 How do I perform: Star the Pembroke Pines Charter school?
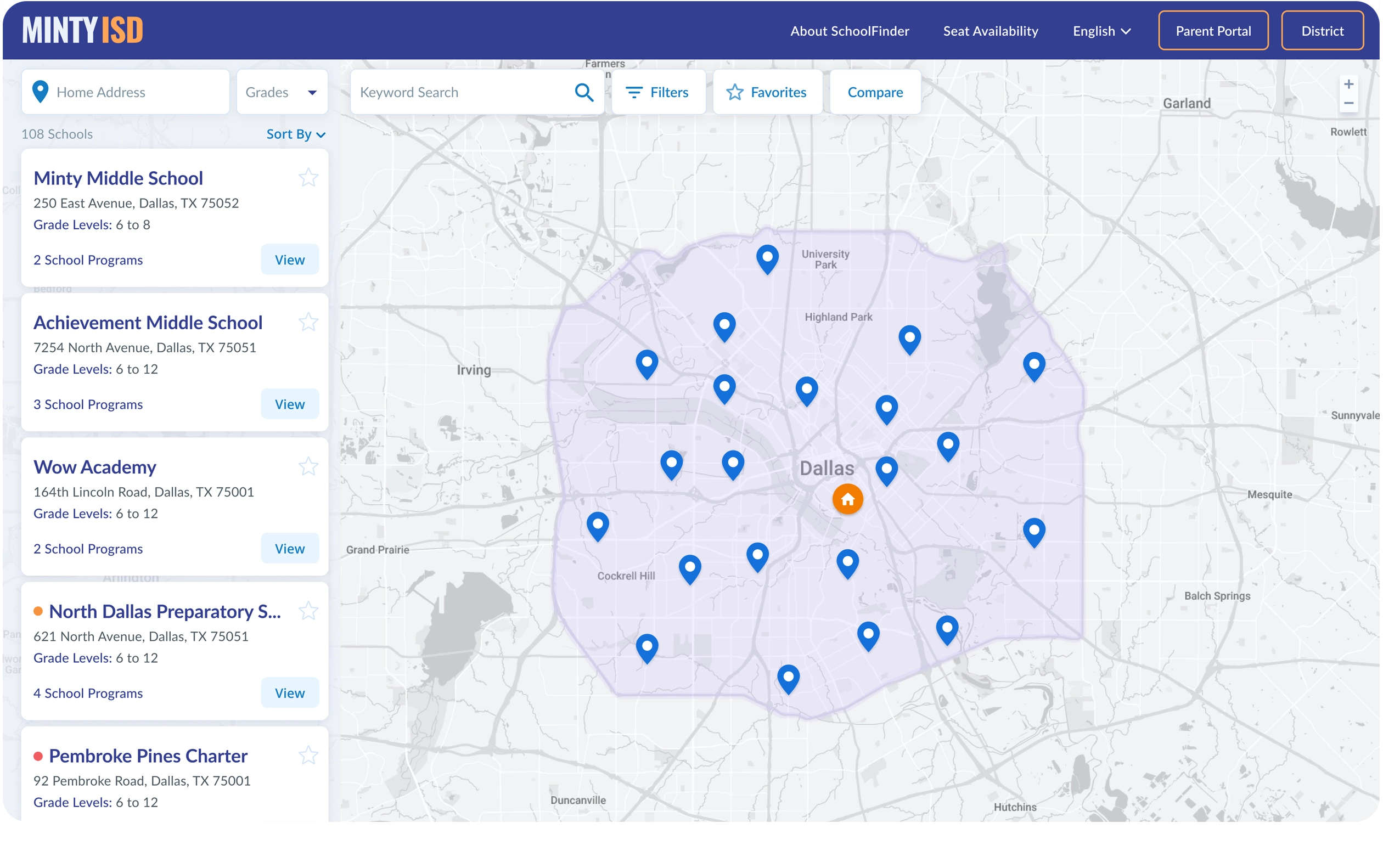point(308,755)
